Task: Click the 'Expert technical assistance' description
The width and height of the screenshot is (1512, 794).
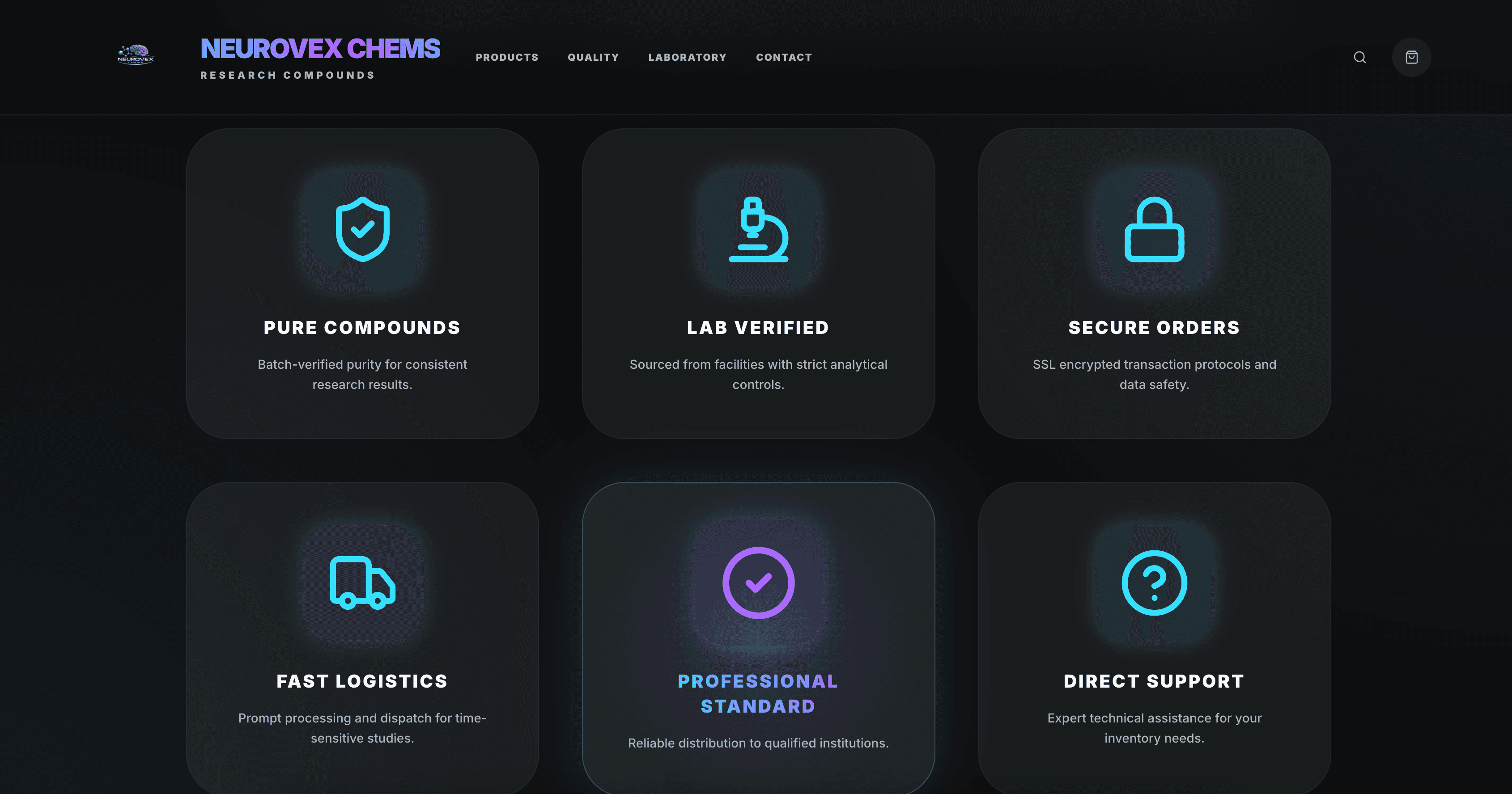Action: click(x=1154, y=728)
